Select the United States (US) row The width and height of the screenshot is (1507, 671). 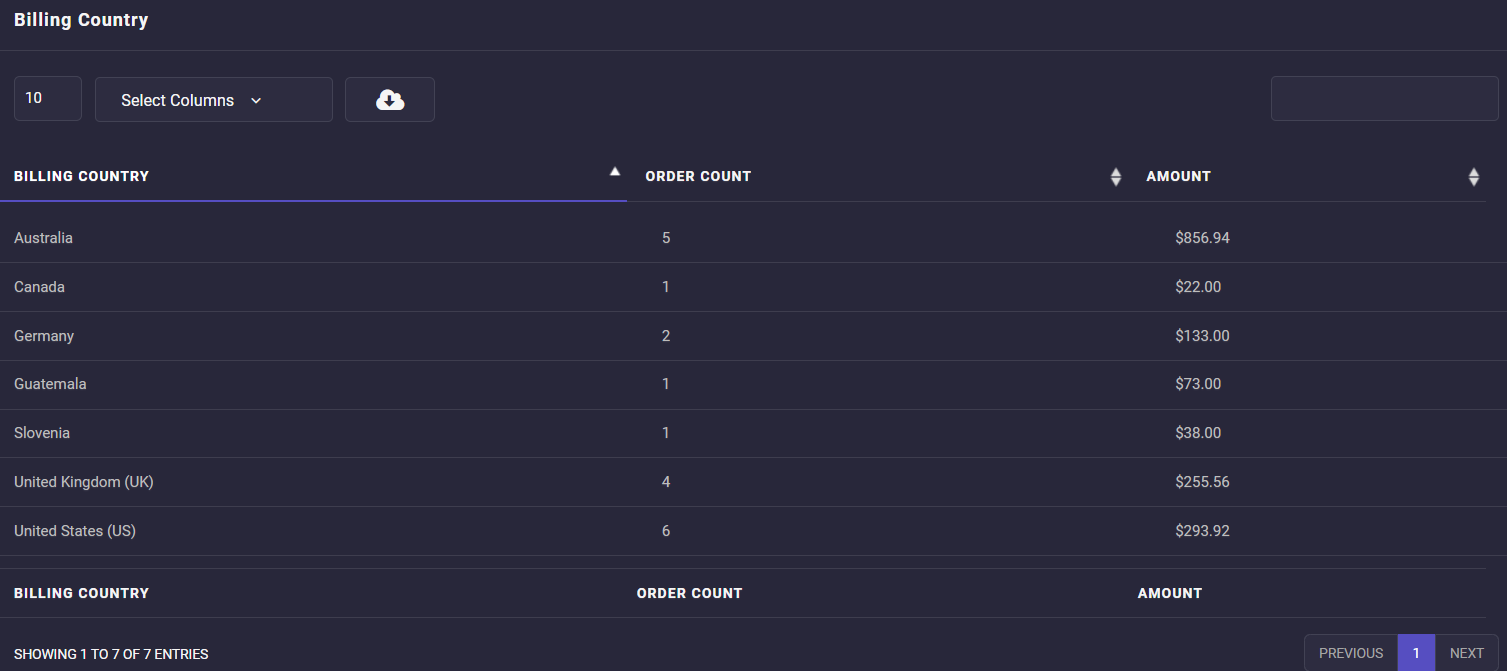click(75, 531)
